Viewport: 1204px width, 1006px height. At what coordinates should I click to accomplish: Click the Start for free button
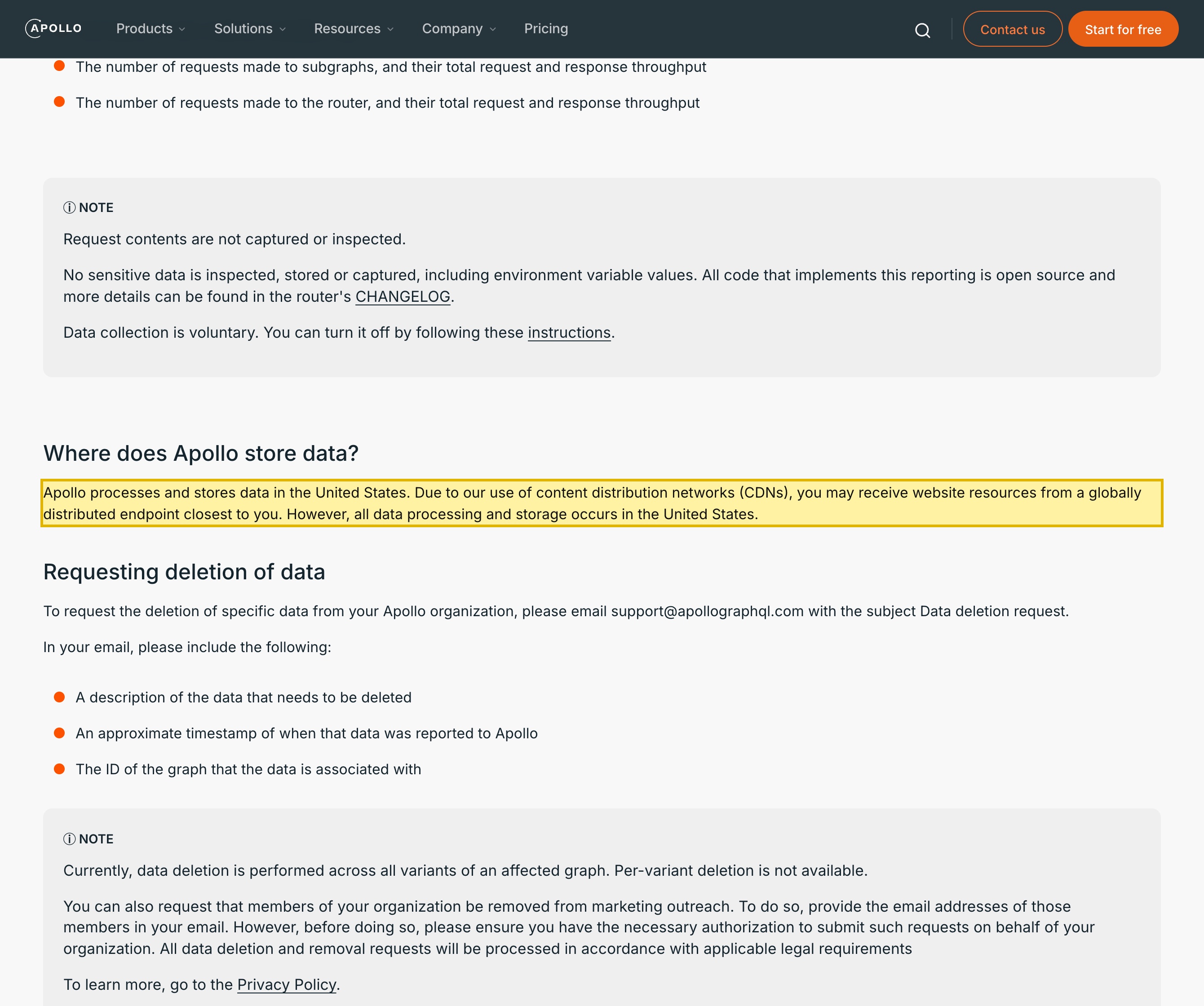click(1123, 29)
